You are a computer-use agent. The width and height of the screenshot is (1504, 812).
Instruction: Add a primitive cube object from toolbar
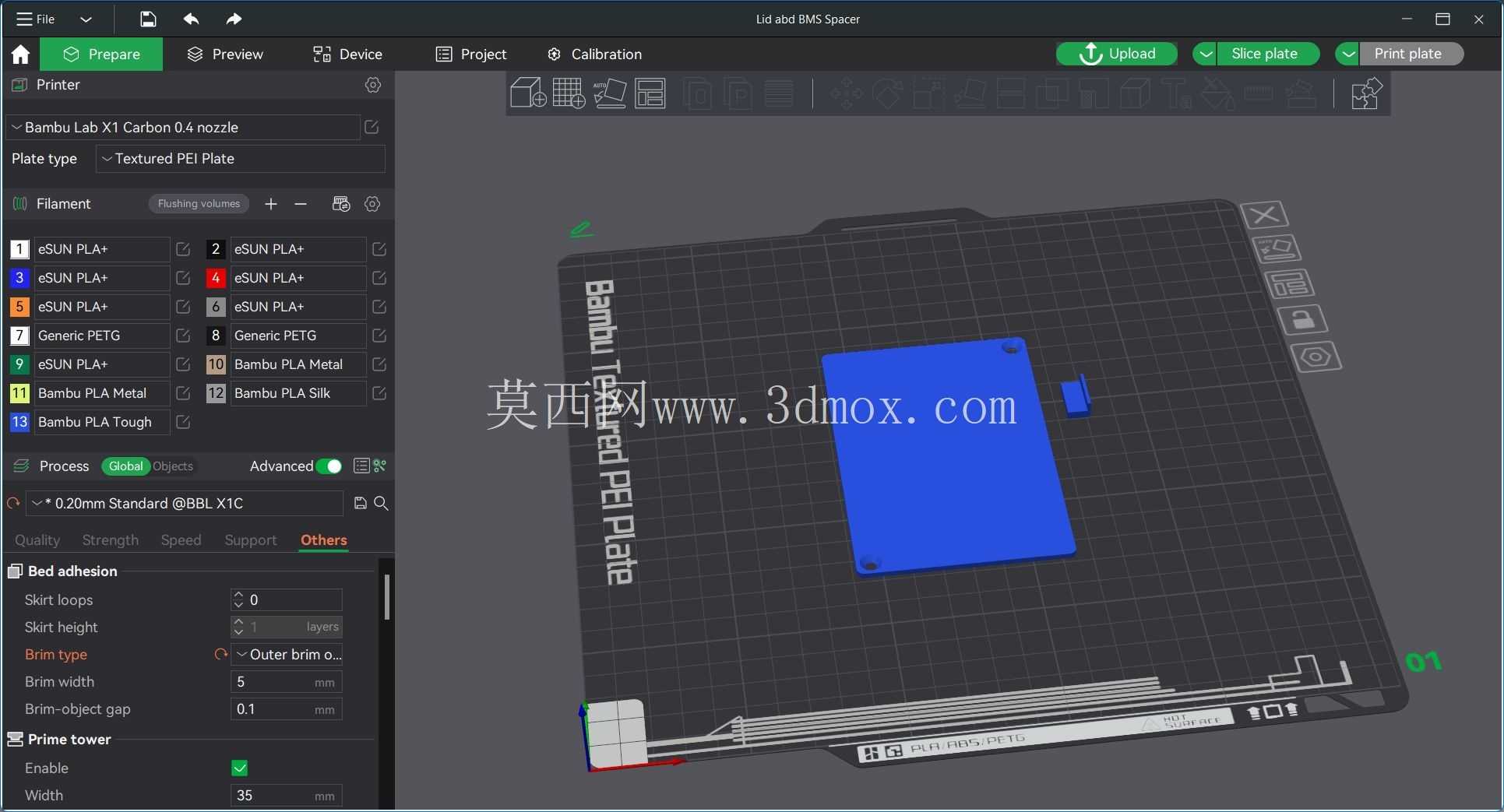527,93
